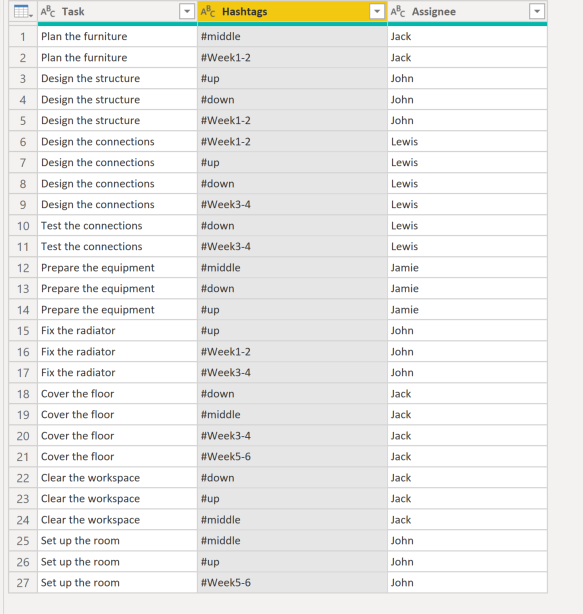Click the Jamie cell in row 12
Viewport: 583px width, 614px height.
(x=467, y=268)
